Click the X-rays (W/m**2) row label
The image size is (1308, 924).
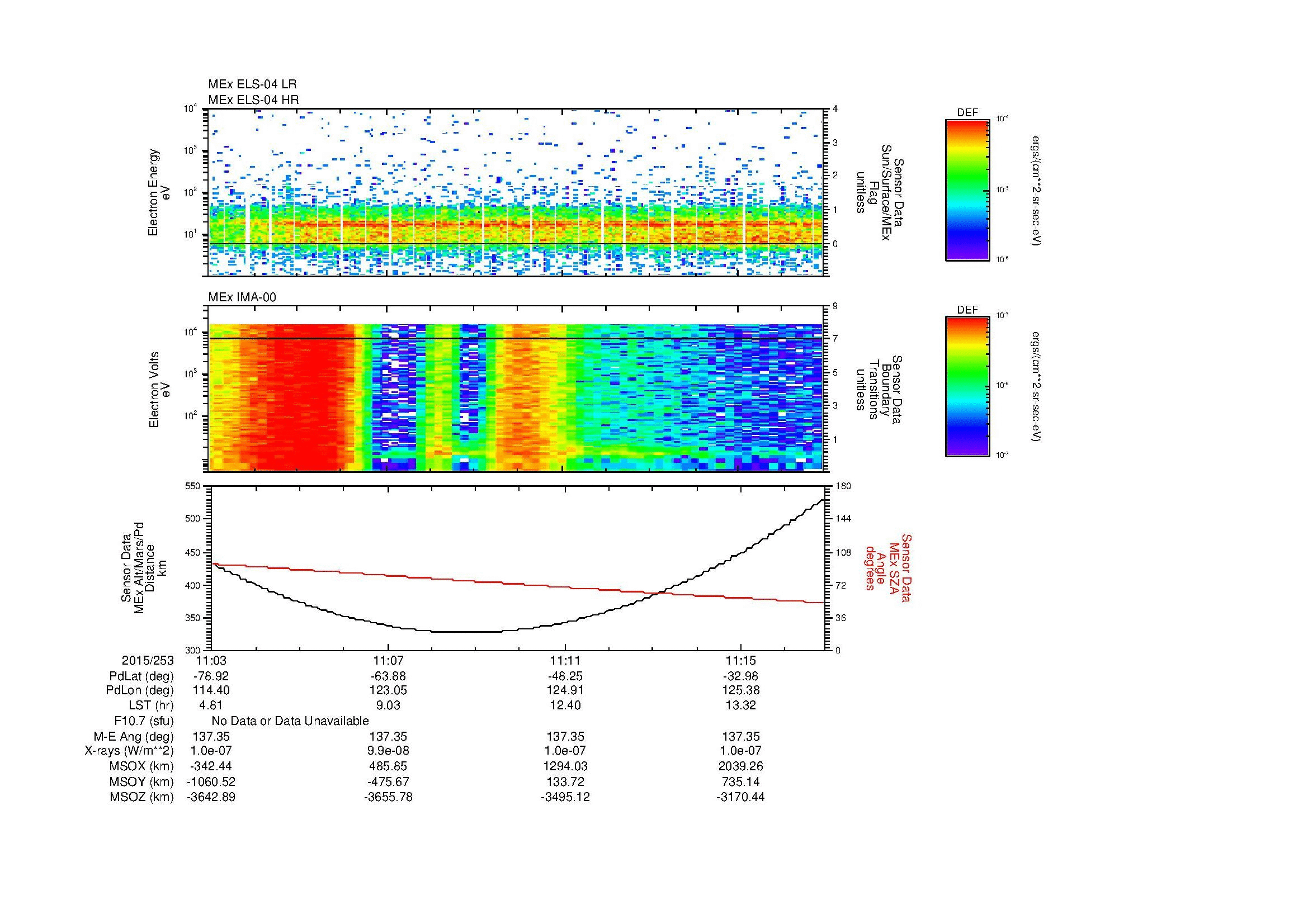129,751
